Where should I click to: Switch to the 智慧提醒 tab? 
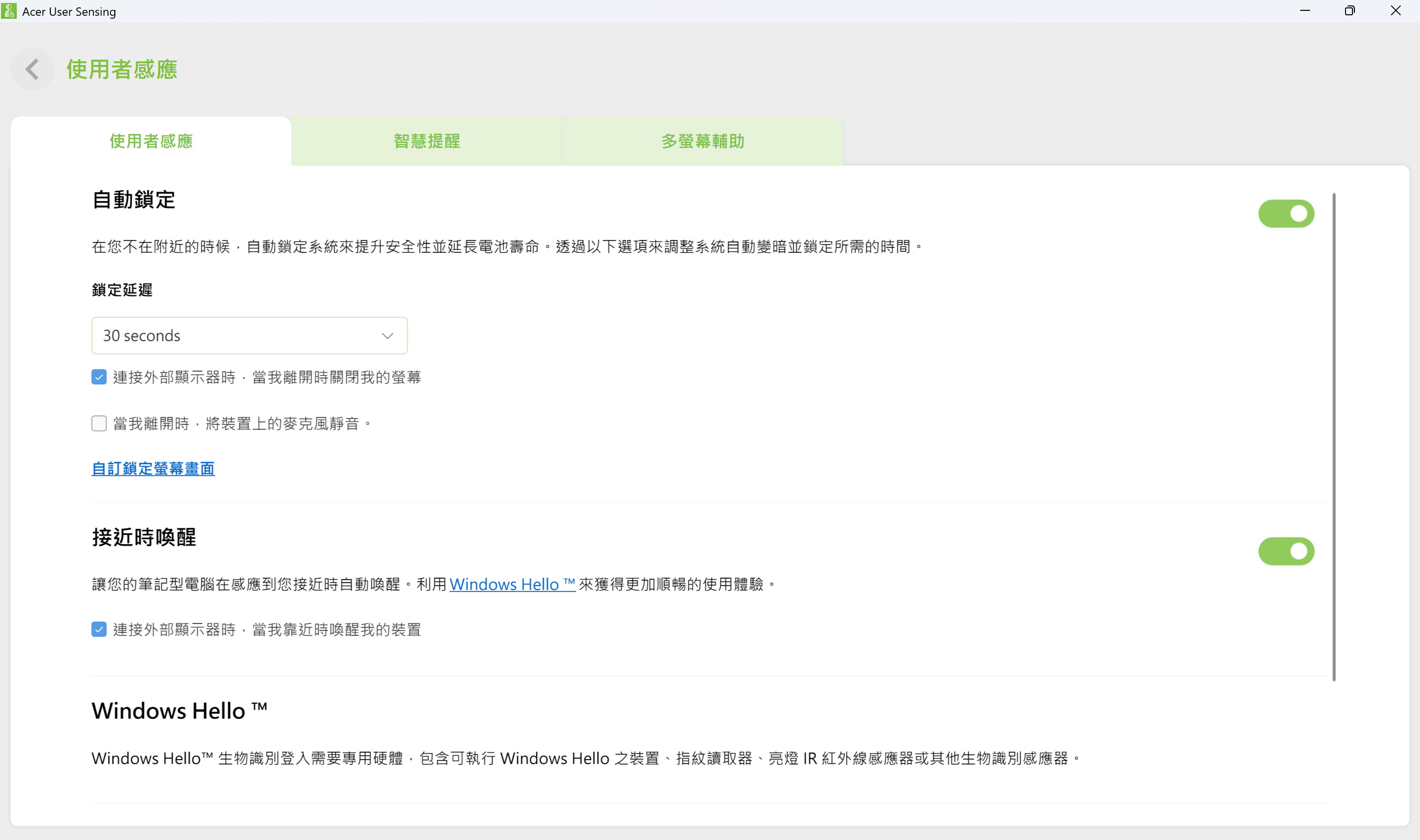pyautogui.click(x=426, y=141)
